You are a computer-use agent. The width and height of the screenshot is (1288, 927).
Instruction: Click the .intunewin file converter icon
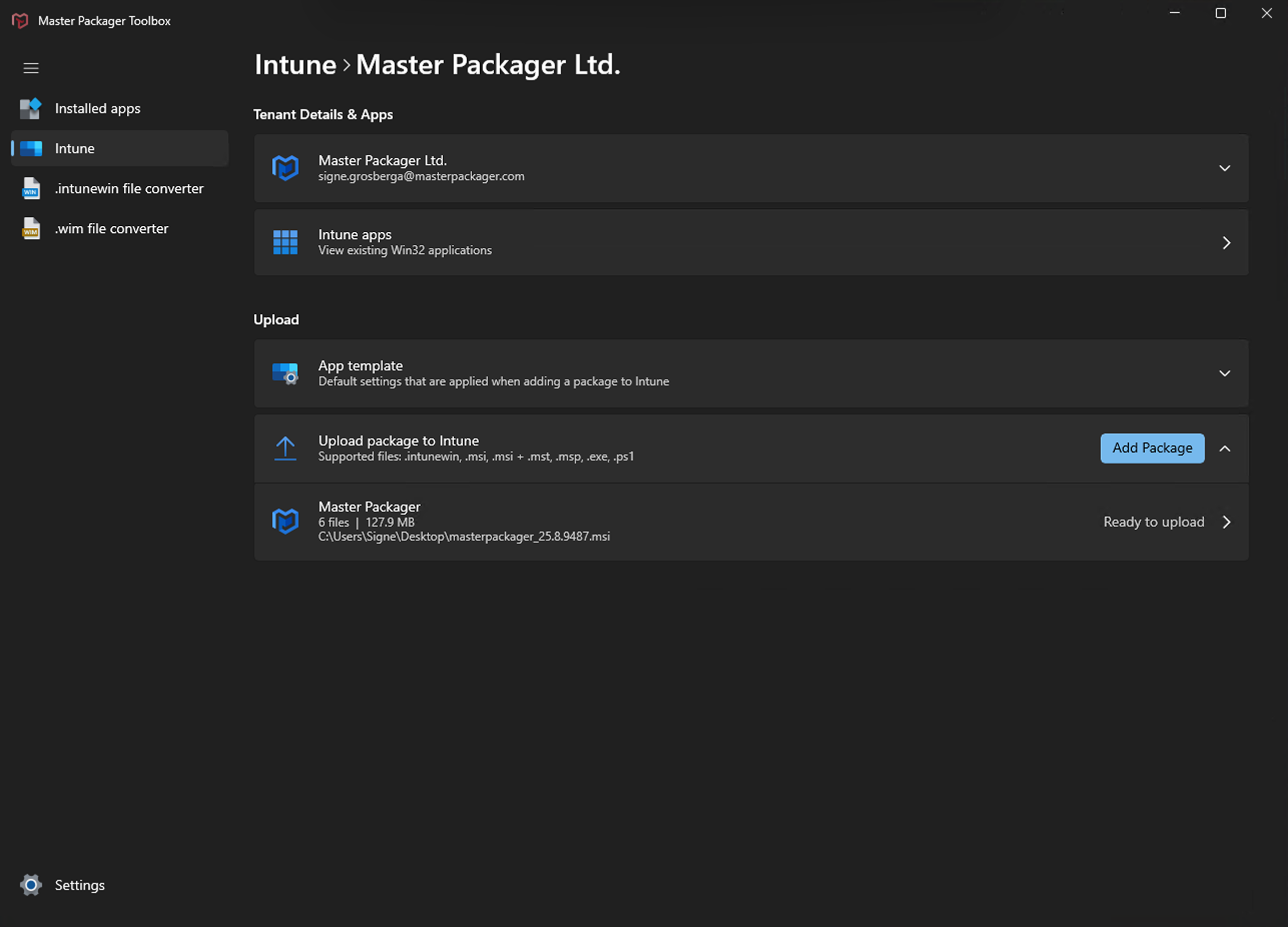31,189
